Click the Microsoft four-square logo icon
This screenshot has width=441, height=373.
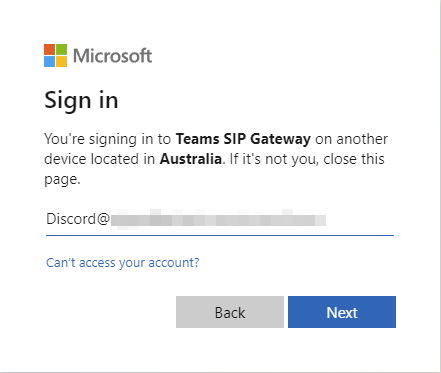click(x=55, y=55)
